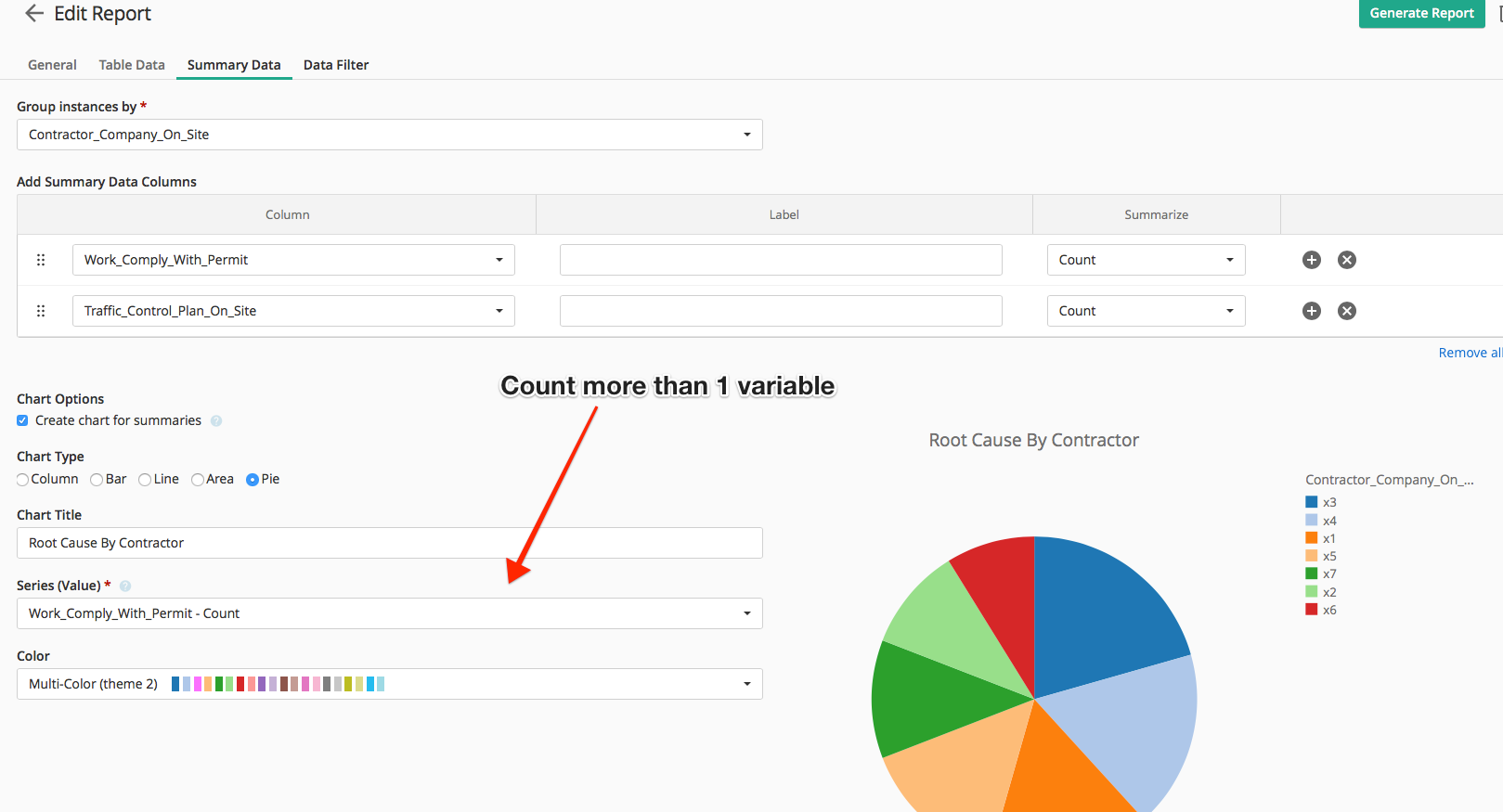Select Bar chart type
The image size is (1503, 812).
(x=97, y=480)
